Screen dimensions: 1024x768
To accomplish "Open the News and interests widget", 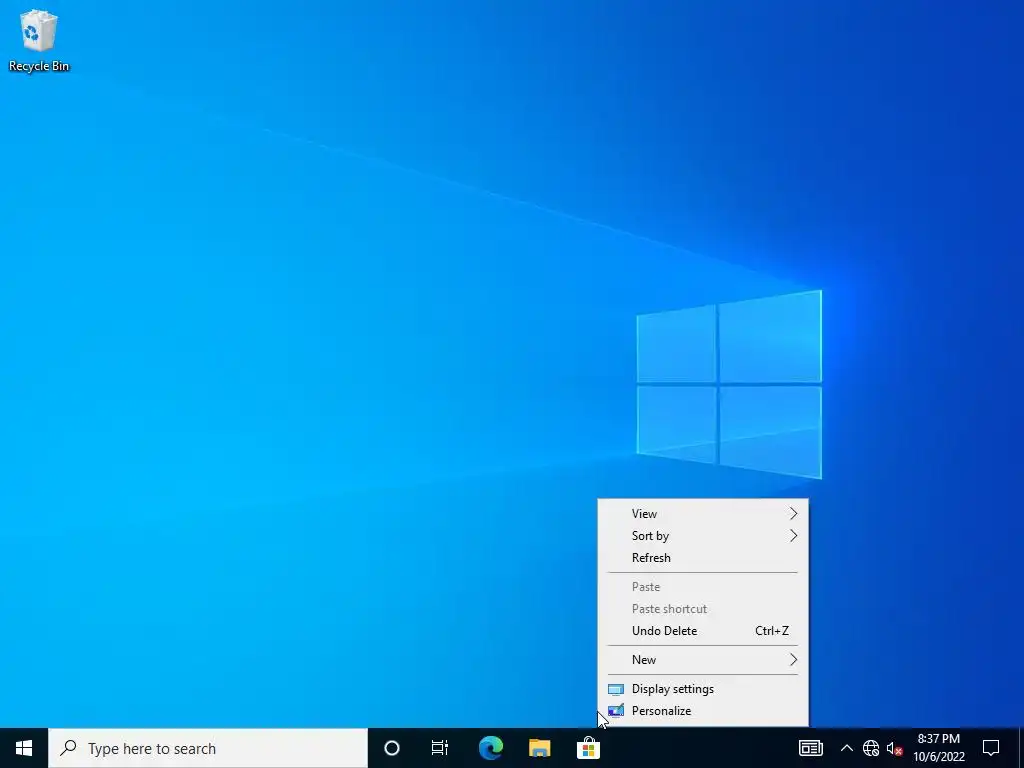I will [810, 748].
